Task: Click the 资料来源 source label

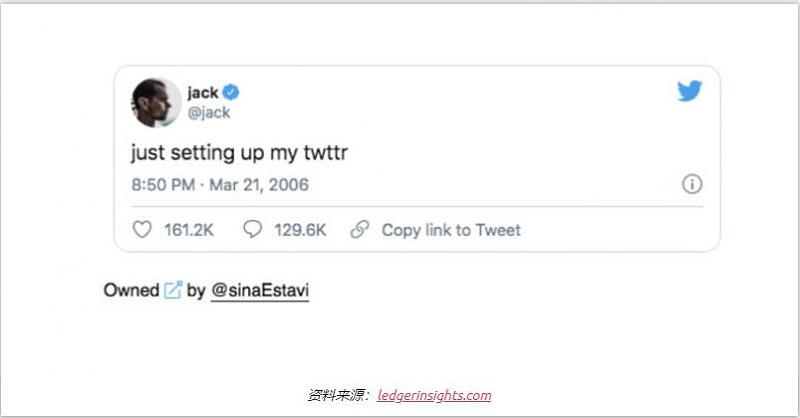Action: [x=338, y=395]
